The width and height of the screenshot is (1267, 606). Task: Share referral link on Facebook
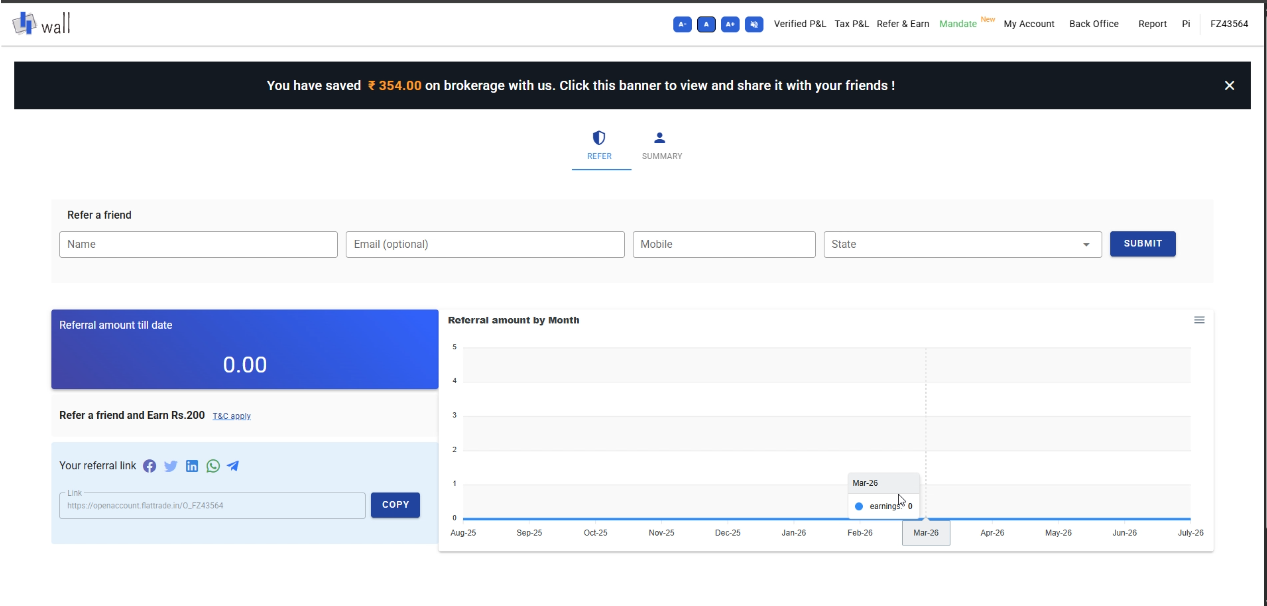[150, 466]
